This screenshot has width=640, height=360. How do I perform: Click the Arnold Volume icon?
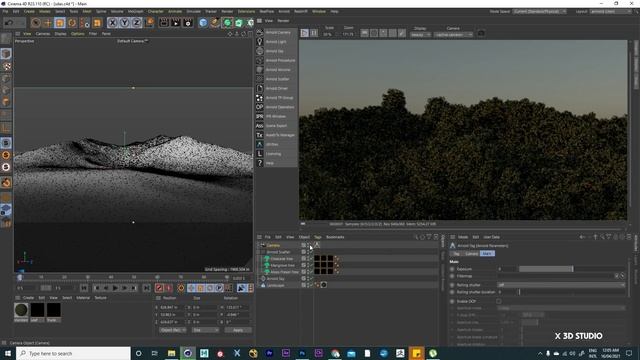point(260,70)
